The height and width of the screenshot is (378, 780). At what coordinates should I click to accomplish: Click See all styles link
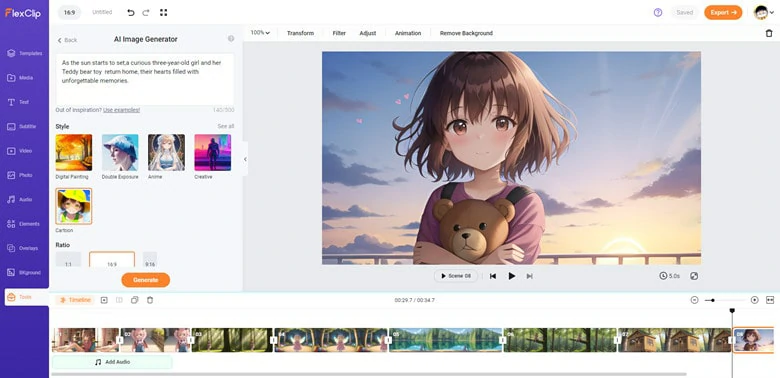pyautogui.click(x=225, y=126)
